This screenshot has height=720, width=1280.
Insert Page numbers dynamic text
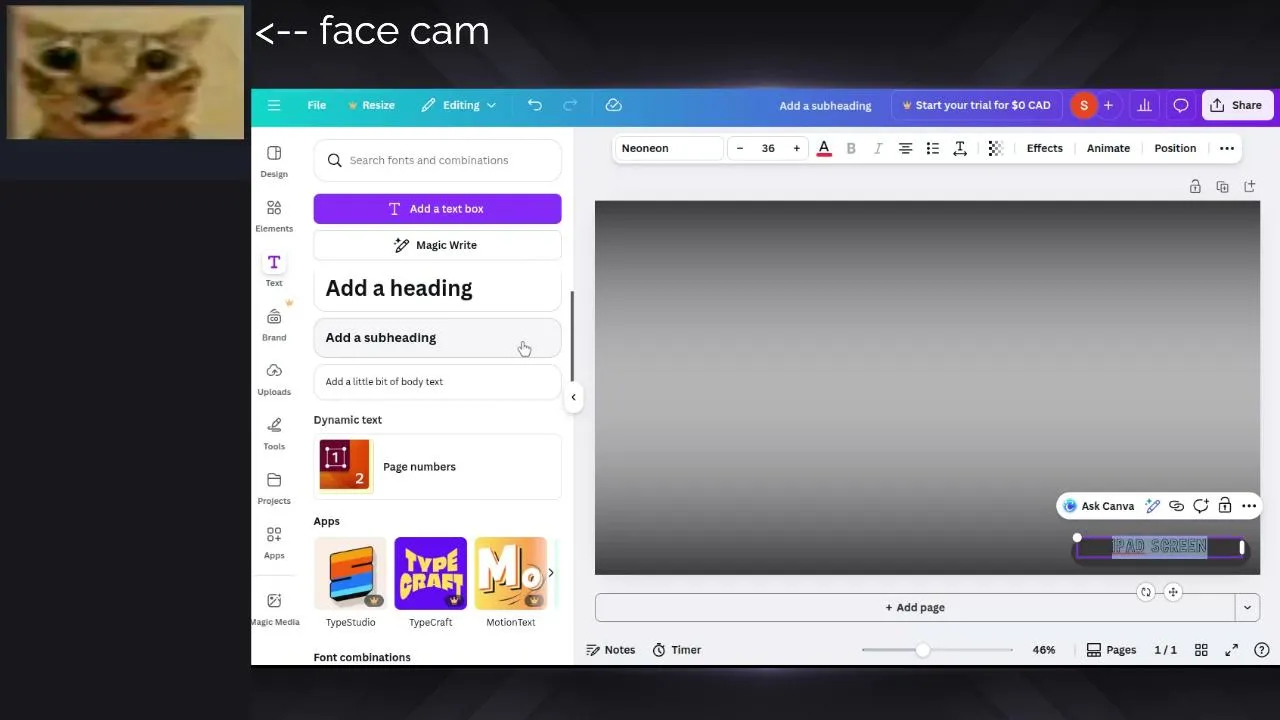click(x=437, y=467)
